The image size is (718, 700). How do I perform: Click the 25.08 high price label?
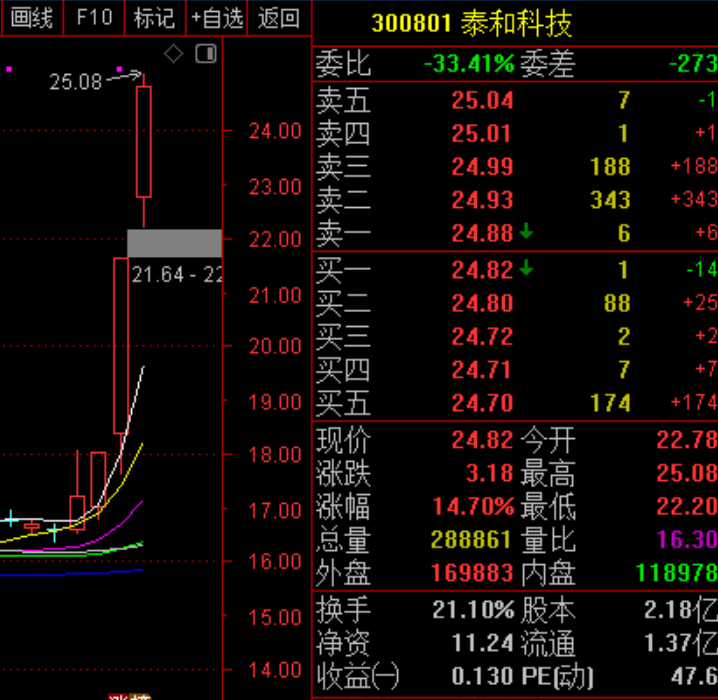[76, 82]
